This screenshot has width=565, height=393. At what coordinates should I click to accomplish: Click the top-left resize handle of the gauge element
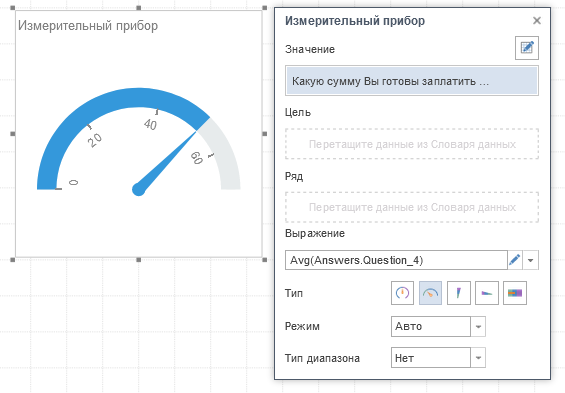tap(13, 8)
